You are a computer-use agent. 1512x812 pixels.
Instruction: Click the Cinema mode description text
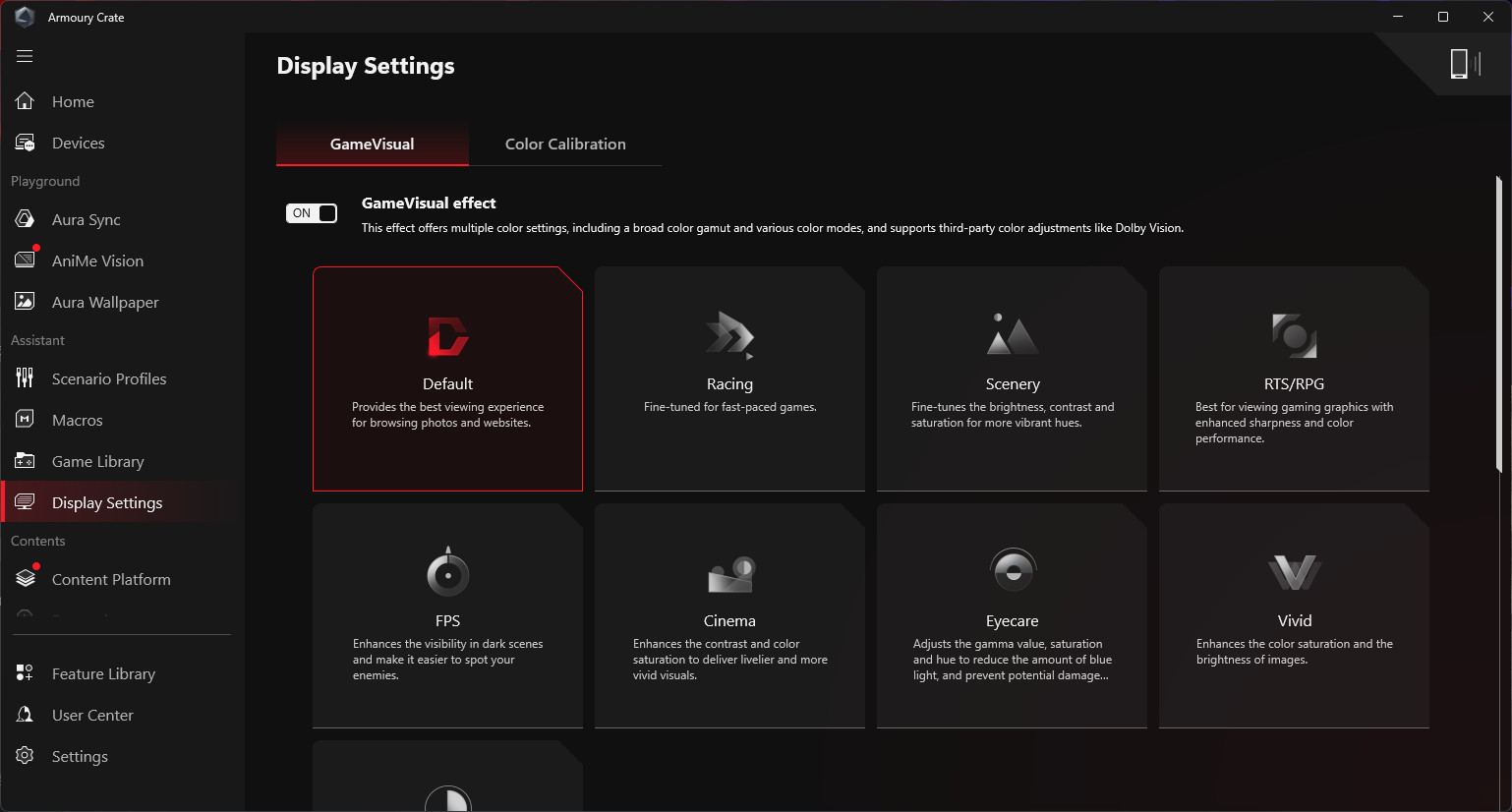point(730,660)
